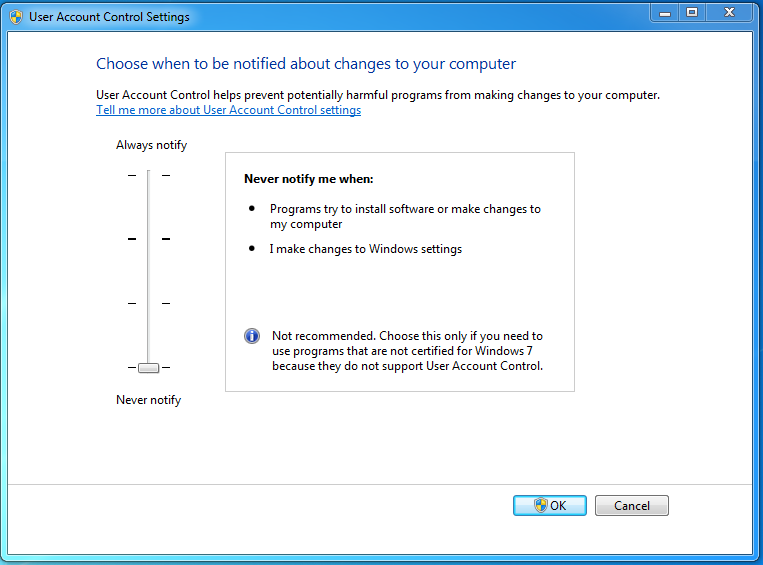Confirm the settings with the OK button

click(549, 505)
